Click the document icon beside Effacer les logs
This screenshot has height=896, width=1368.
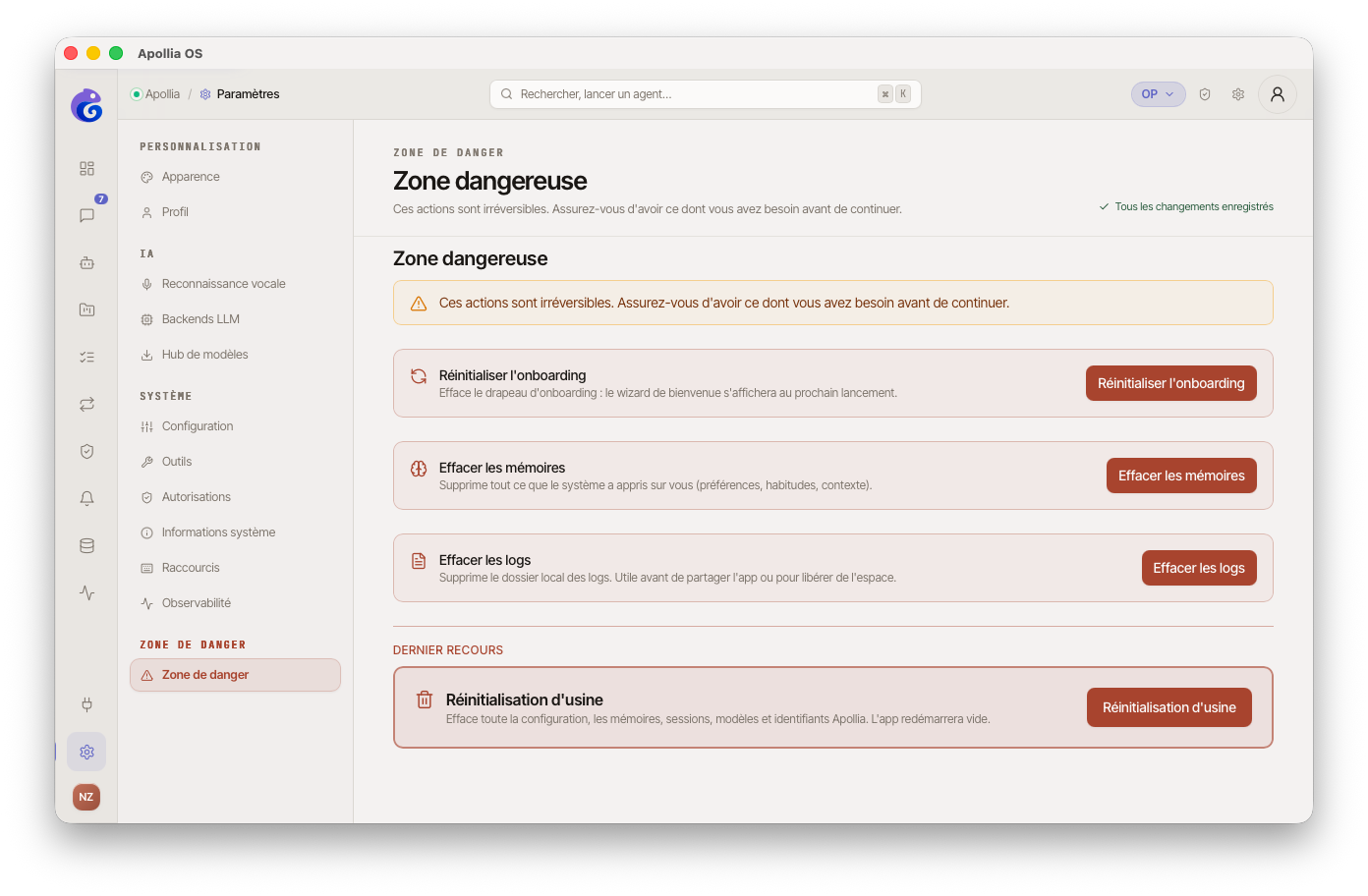point(419,561)
